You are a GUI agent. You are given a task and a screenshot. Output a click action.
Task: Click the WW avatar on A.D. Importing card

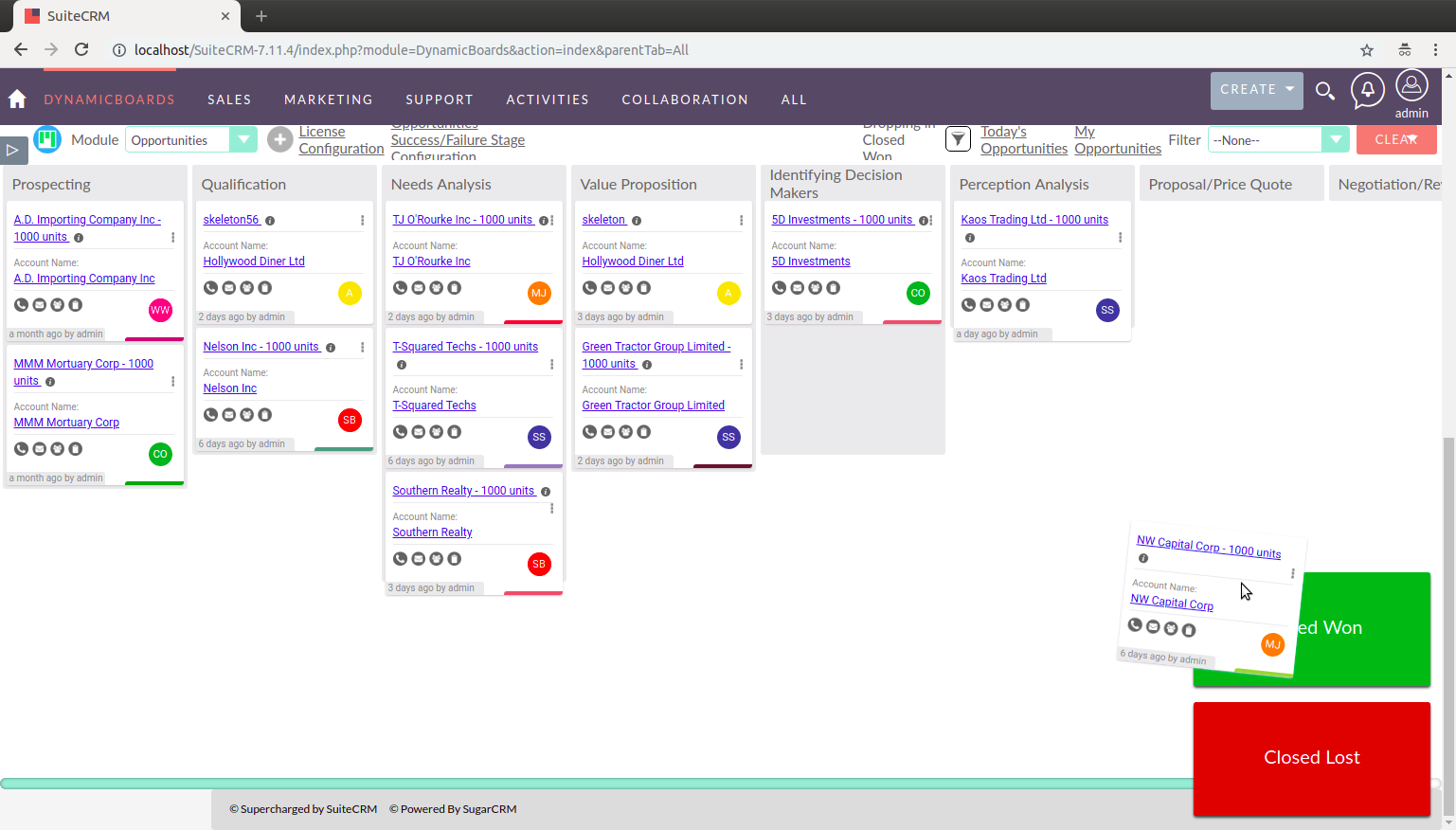159,310
